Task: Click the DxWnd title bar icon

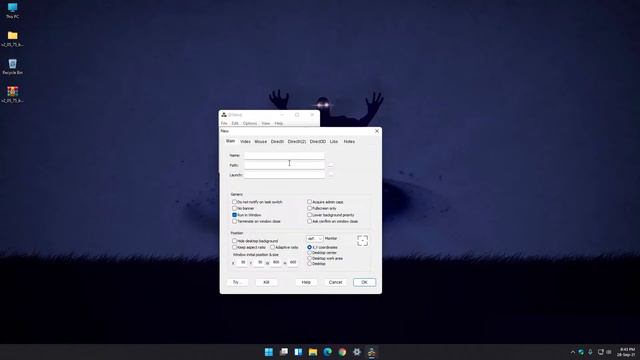Action: pyautogui.click(x=224, y=115)
